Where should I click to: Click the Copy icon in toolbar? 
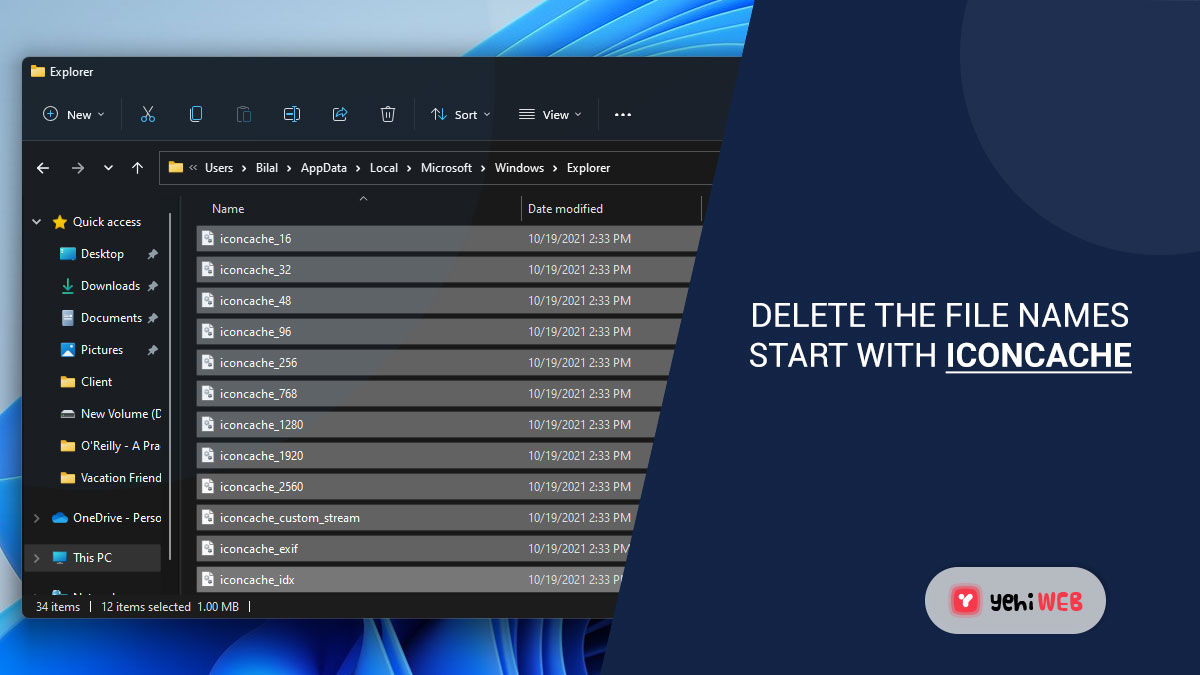[196, 115]
